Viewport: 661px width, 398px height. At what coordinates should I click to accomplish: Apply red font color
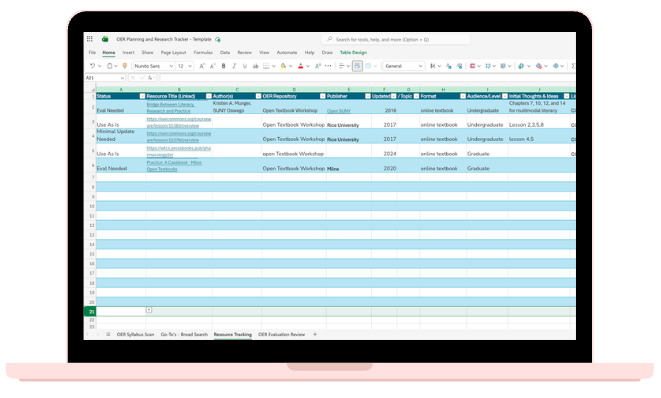pos(301,66)
